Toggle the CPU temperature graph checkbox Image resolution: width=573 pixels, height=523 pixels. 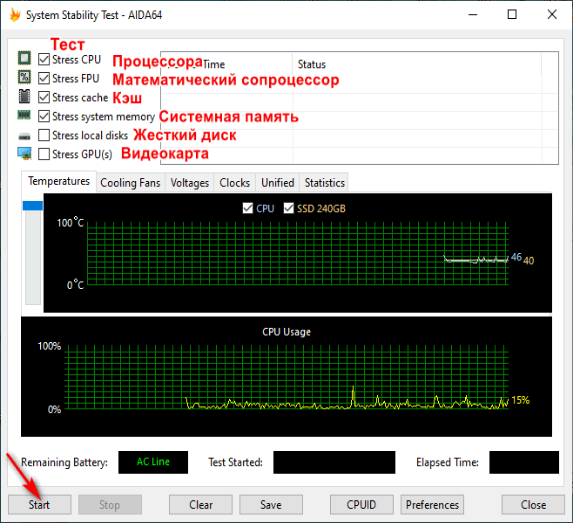[248, 208]
